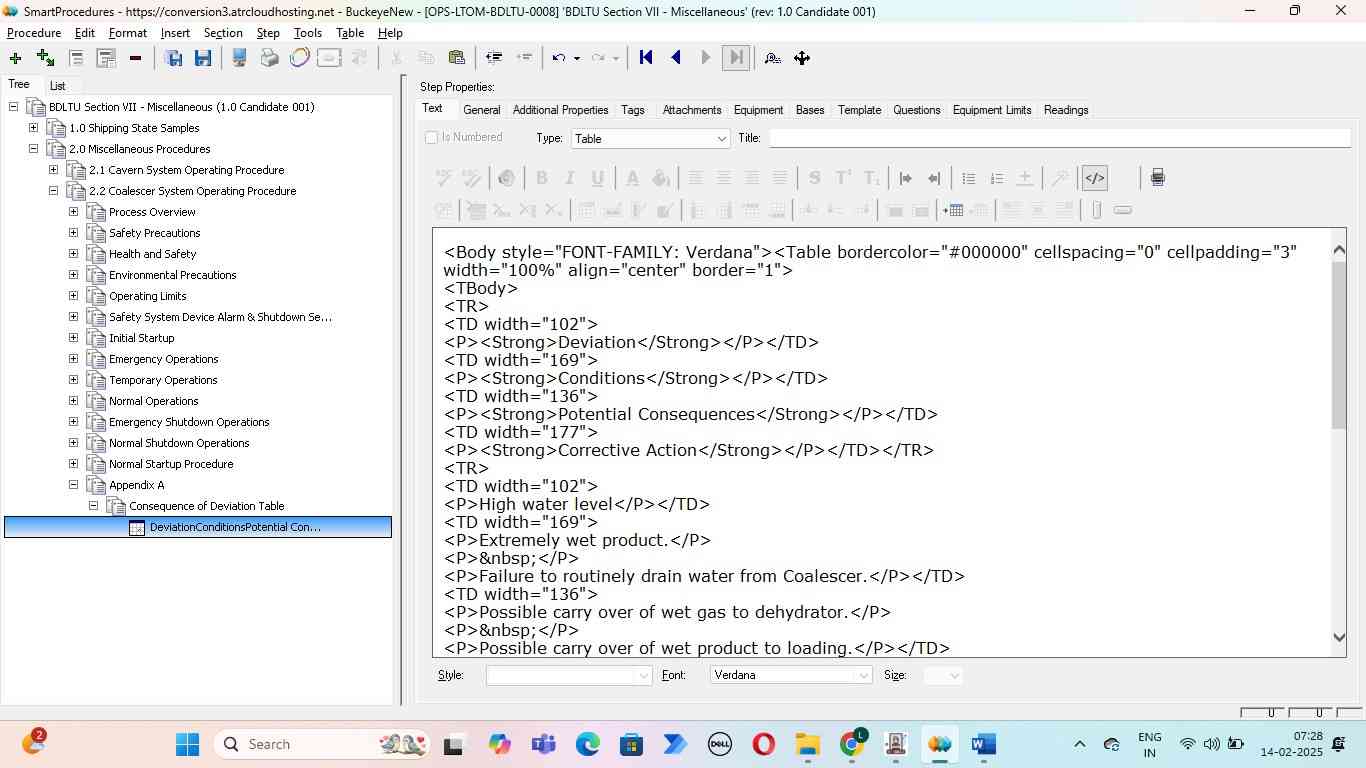The width and height of the screenshot is (1366, 768).
Task: Click the undo arrow icon
Action: 559,58
